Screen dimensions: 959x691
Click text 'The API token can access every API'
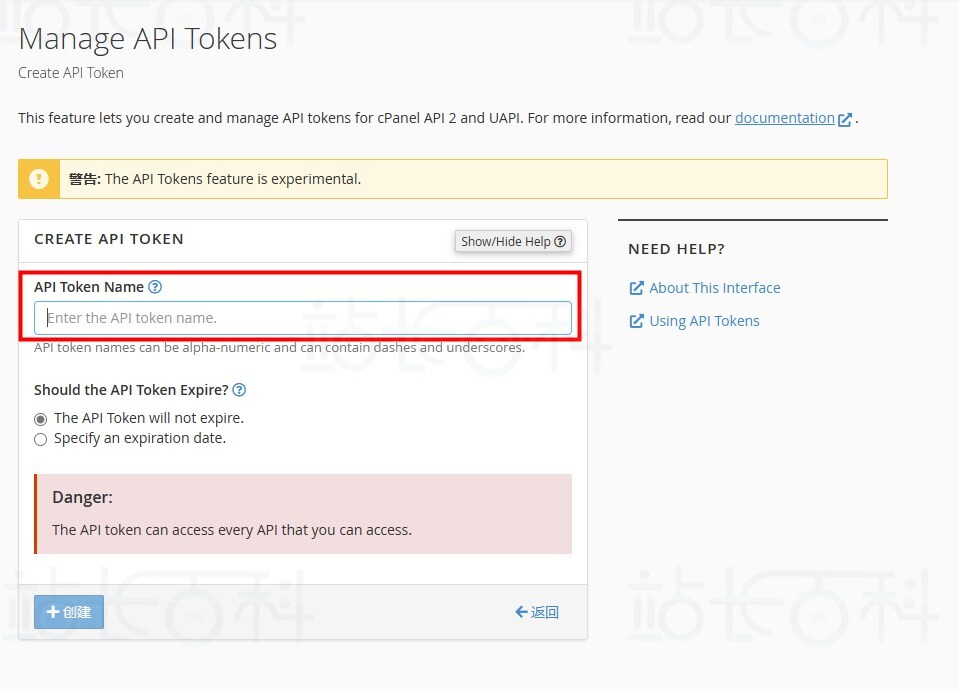click(232, 530)
